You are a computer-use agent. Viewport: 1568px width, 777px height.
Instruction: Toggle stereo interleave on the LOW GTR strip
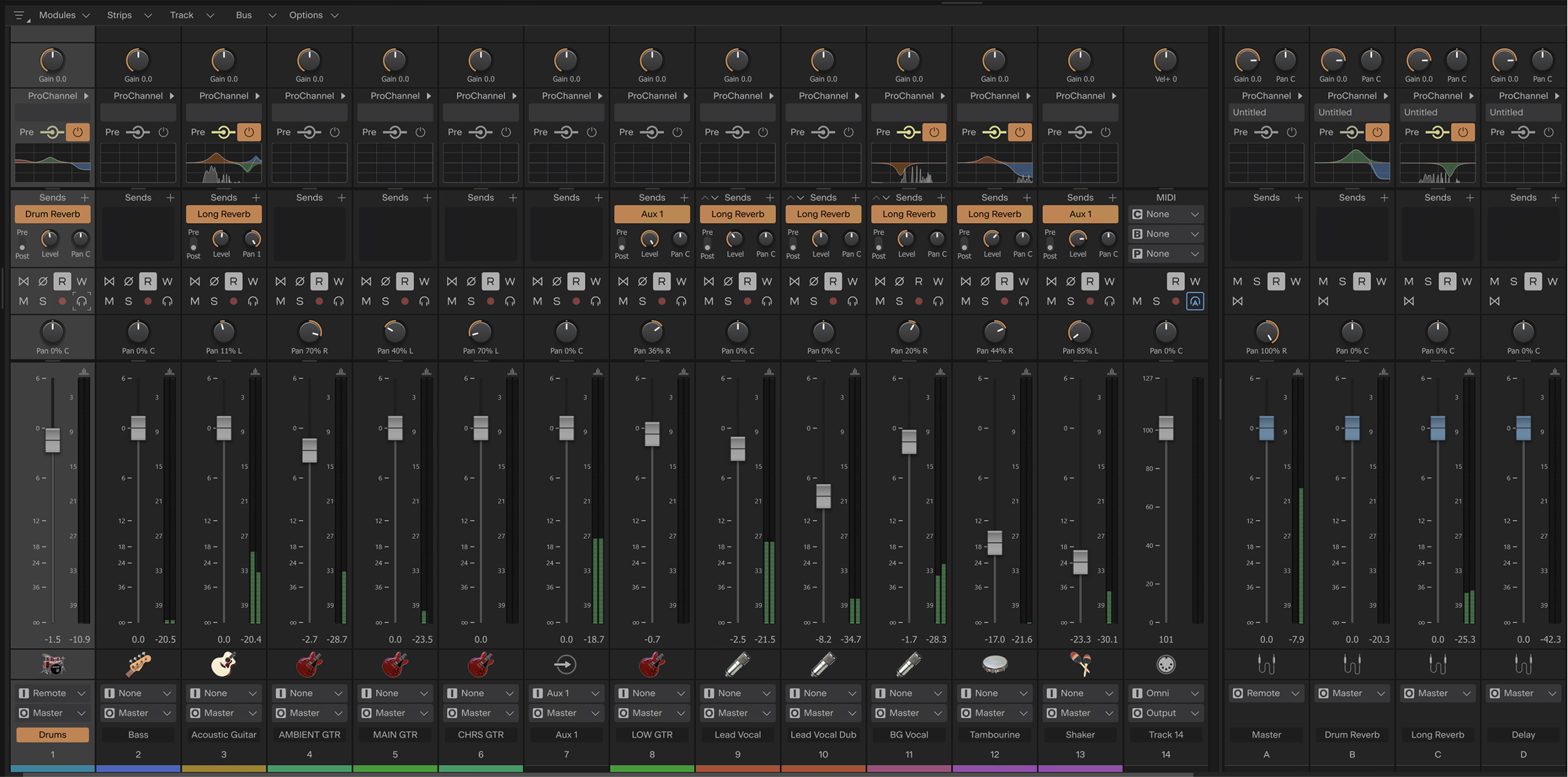623,281
